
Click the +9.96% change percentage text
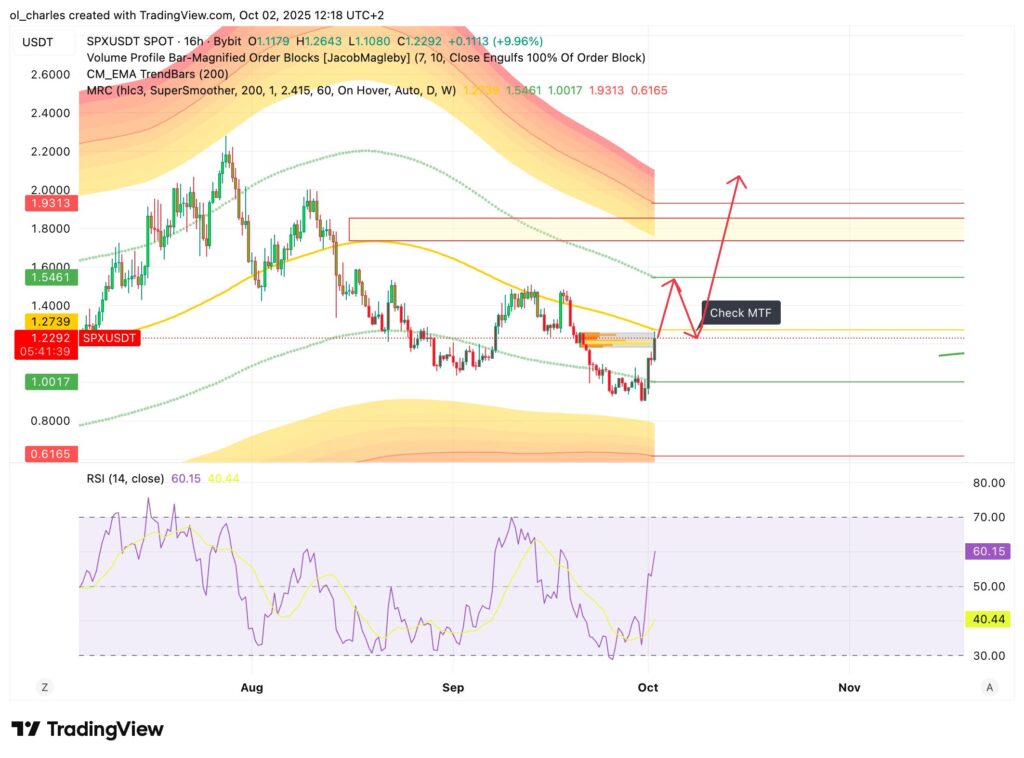click(x=515, y=41)
